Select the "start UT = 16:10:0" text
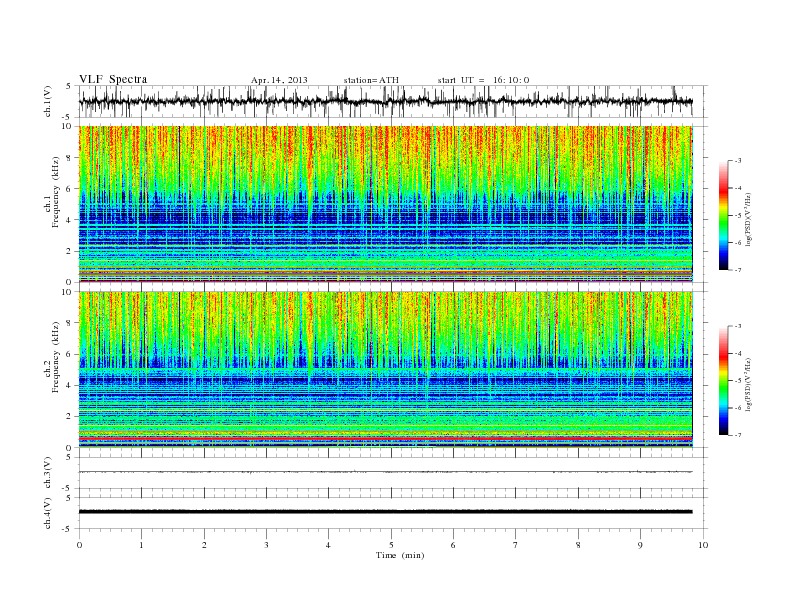Image resolution: width=792 pixels, height=612 pixels. 483,80
